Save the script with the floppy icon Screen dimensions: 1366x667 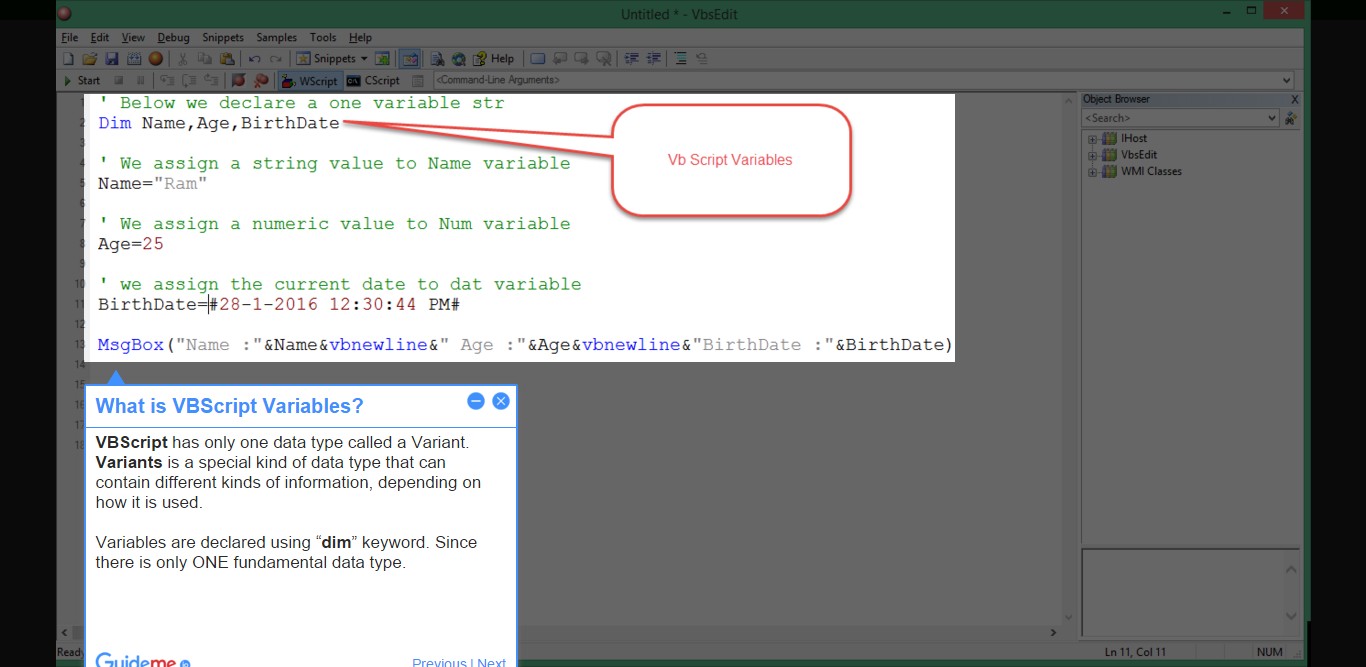point(112,59)
